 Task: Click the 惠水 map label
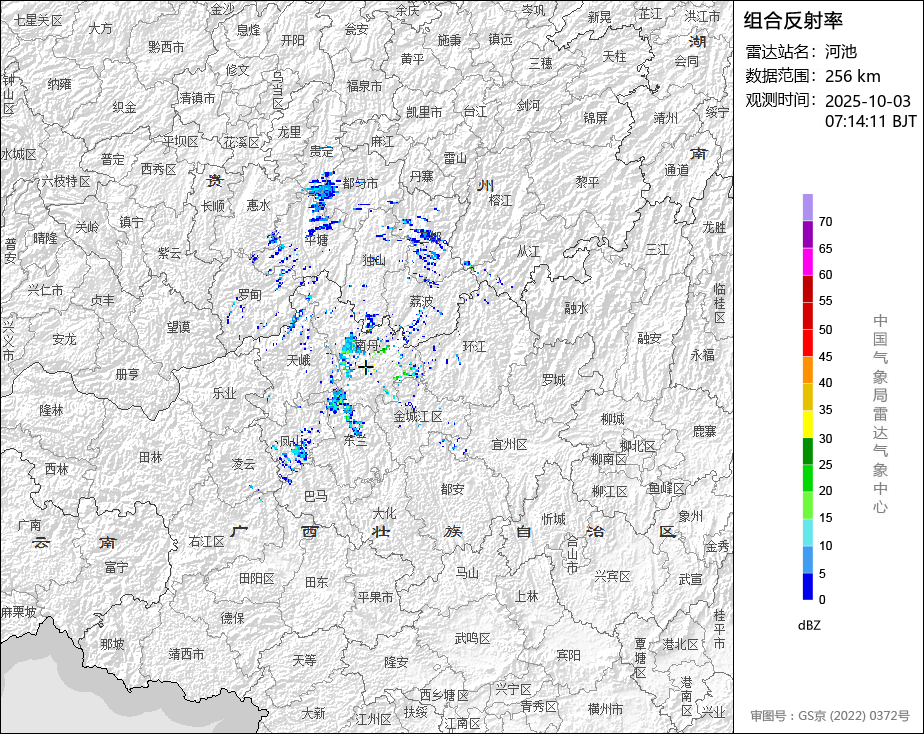tap(258, 204)
